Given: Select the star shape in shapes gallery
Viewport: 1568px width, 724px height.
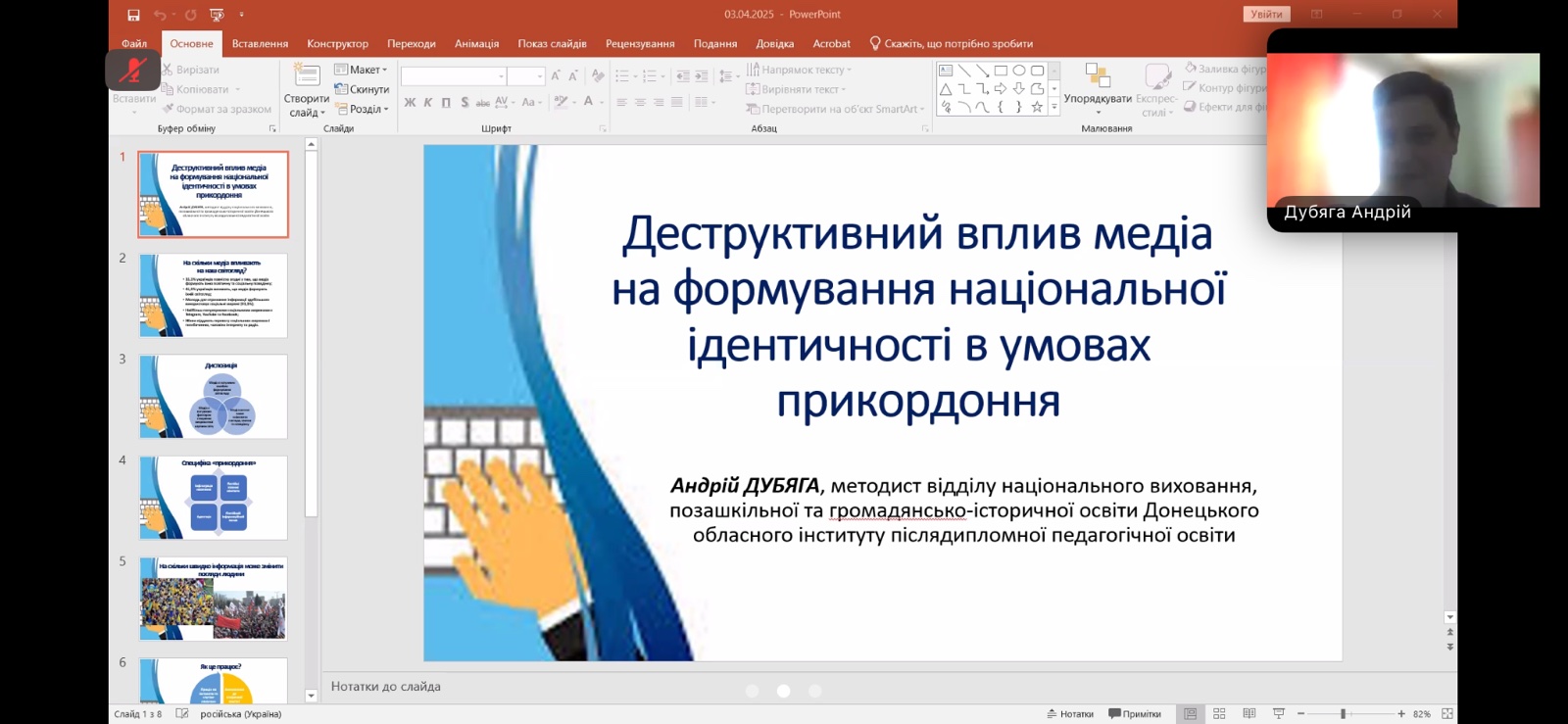Looking at the screenshot, I should click(x=1037, y=107).
